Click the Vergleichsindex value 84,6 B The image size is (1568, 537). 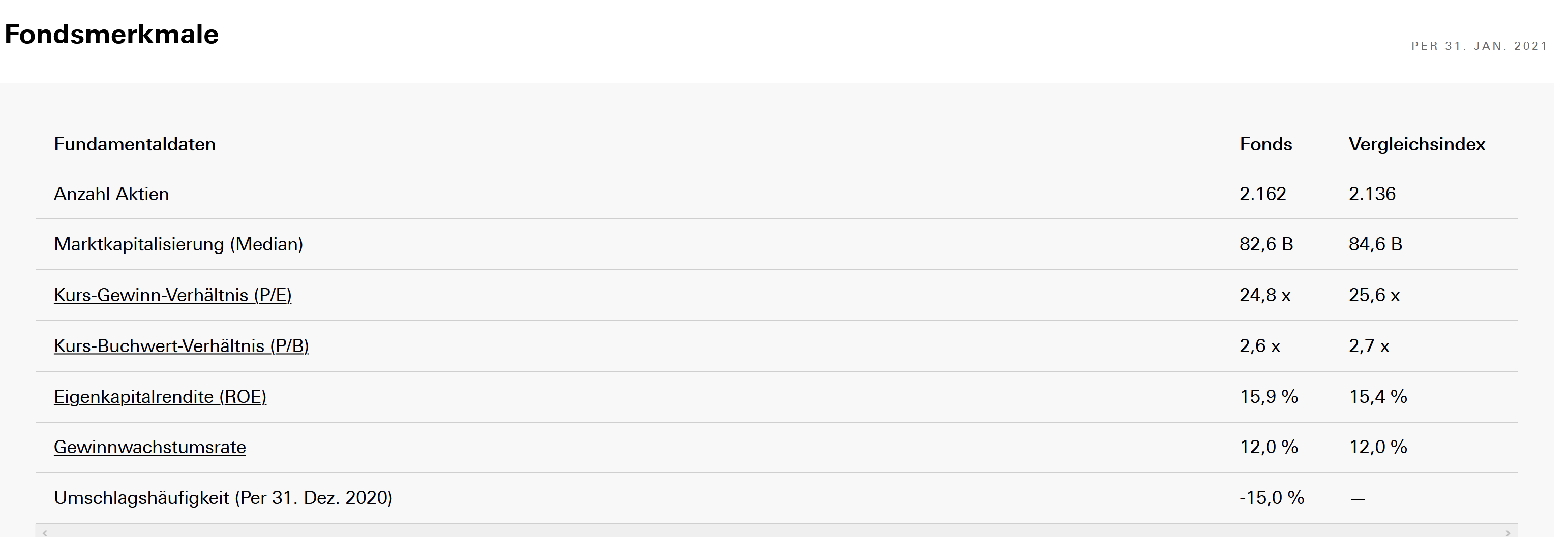[x=1375, y=244]
